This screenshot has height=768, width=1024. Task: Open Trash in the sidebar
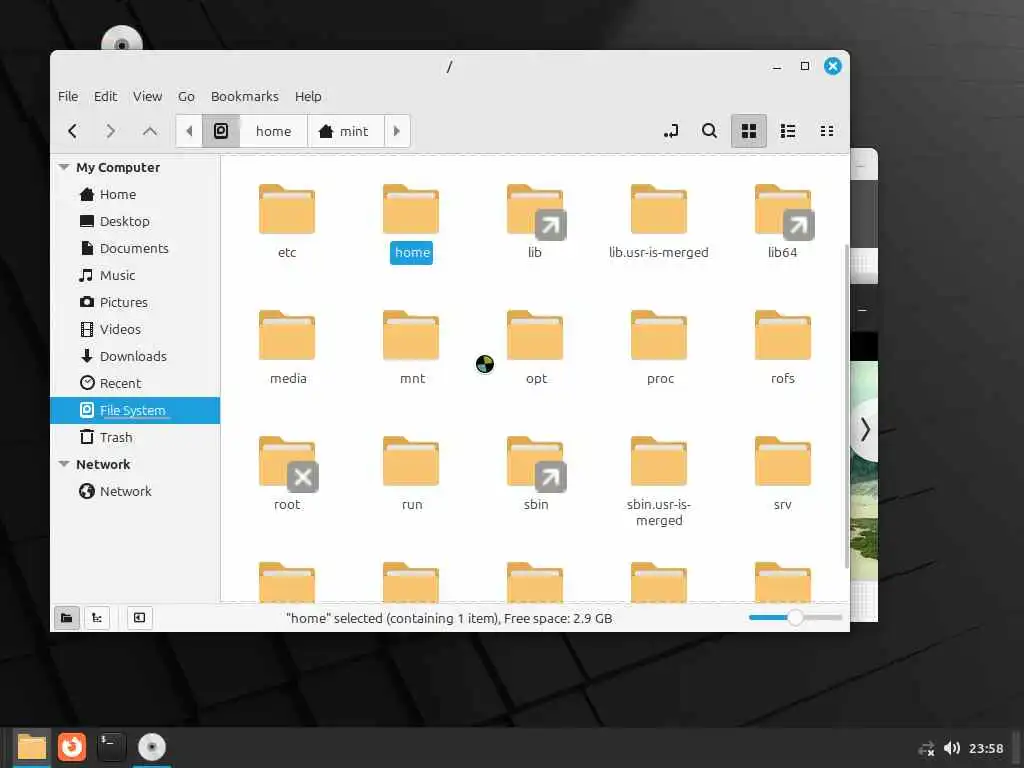tap(135, 438)
